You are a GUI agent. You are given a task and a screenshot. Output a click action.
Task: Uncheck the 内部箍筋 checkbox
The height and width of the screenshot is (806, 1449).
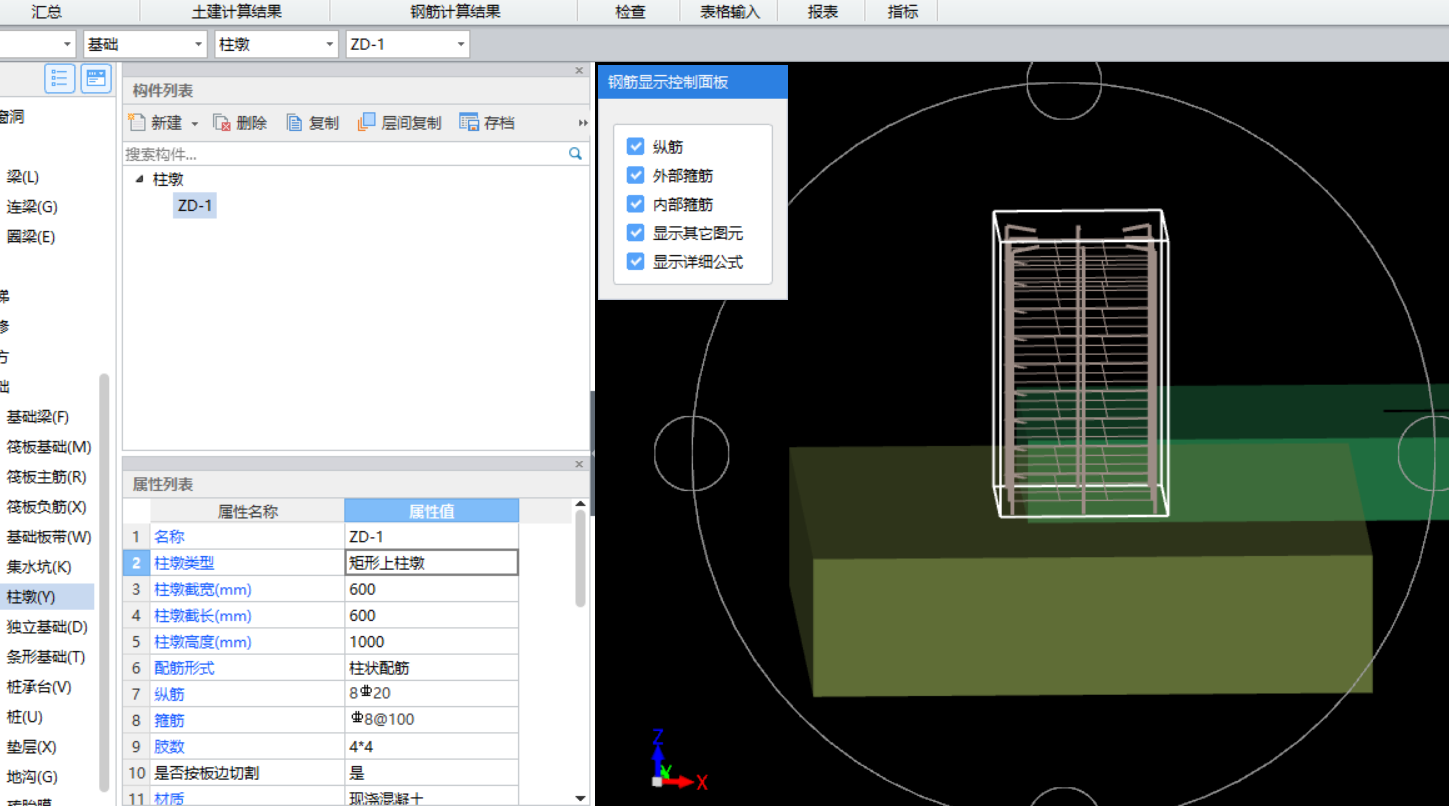[x=635, y=204]
